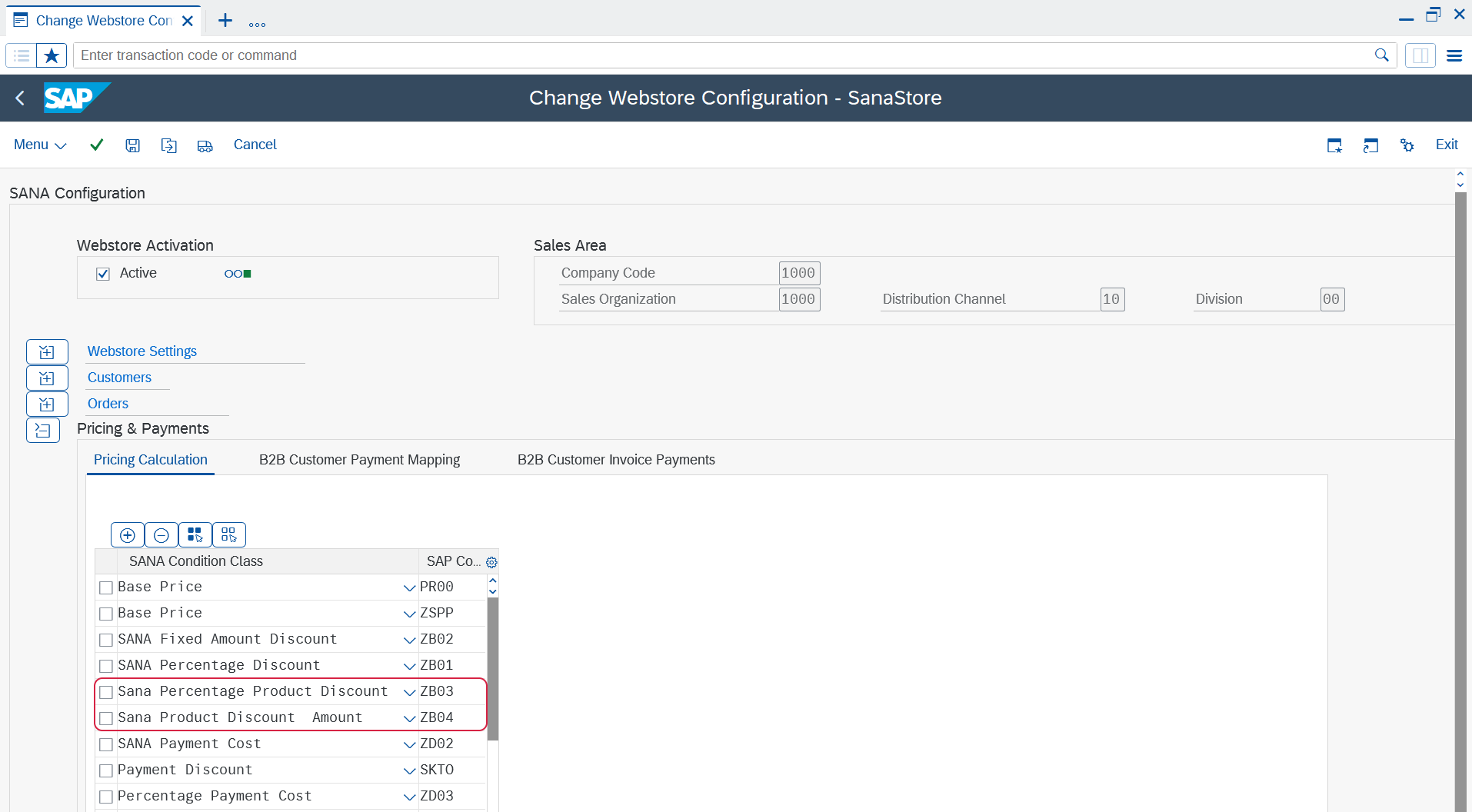The image size is (1472, 812).
Task: Click the favorites star icon
Action: (52, 55)
